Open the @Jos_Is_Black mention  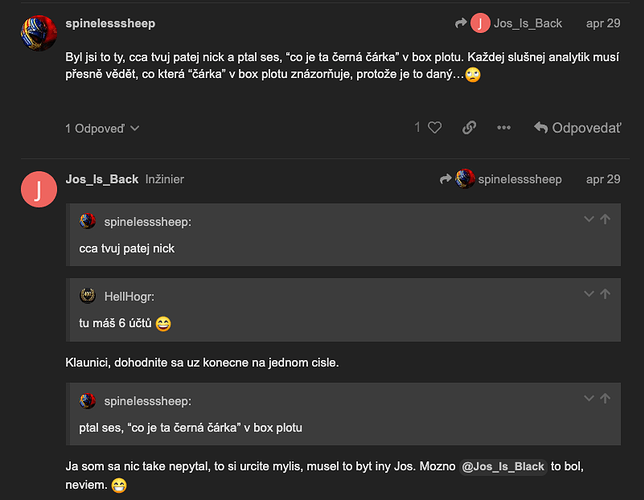pyautogui.click(x=503, y=467)
